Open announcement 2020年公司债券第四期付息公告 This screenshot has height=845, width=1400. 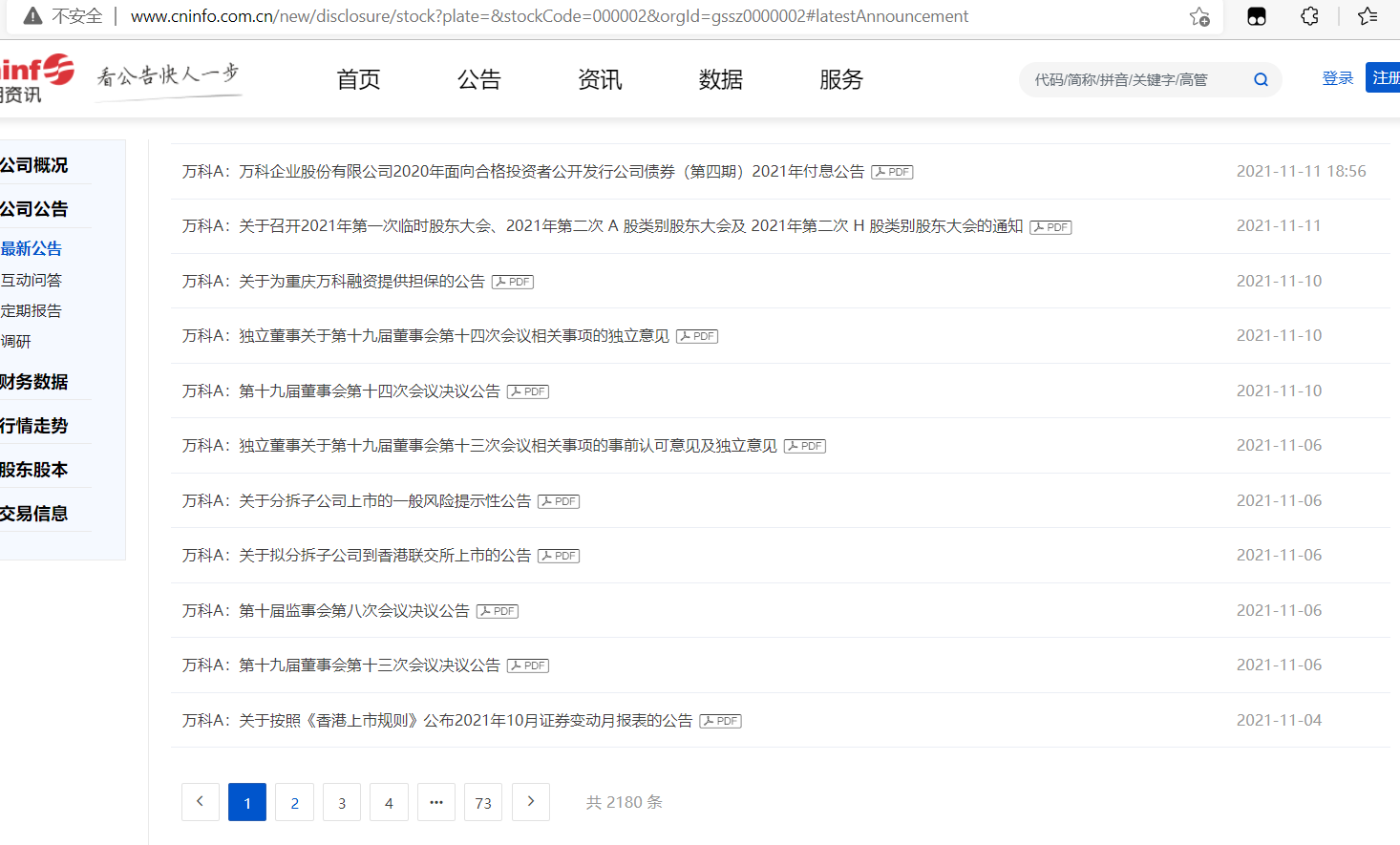coord(523,172)
